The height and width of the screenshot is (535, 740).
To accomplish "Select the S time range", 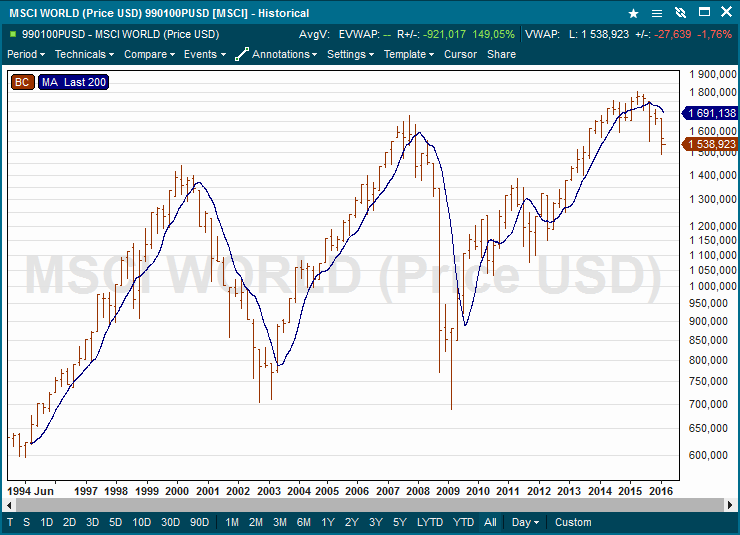I will pos(26,522).
